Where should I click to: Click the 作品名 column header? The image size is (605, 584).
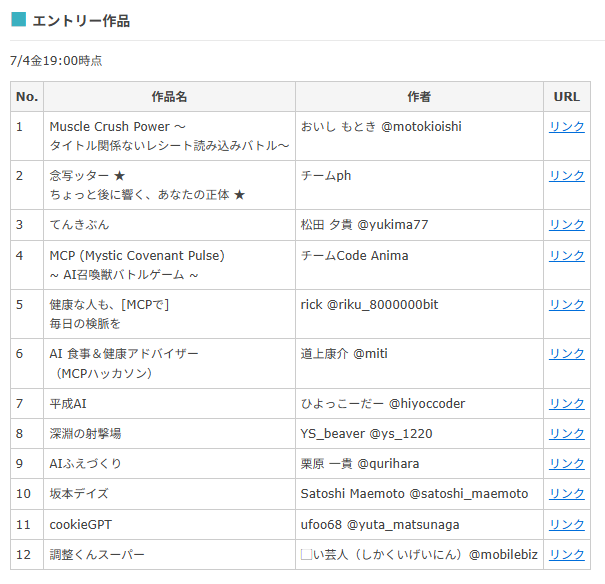pyautogui.click(x=169, y=97)
